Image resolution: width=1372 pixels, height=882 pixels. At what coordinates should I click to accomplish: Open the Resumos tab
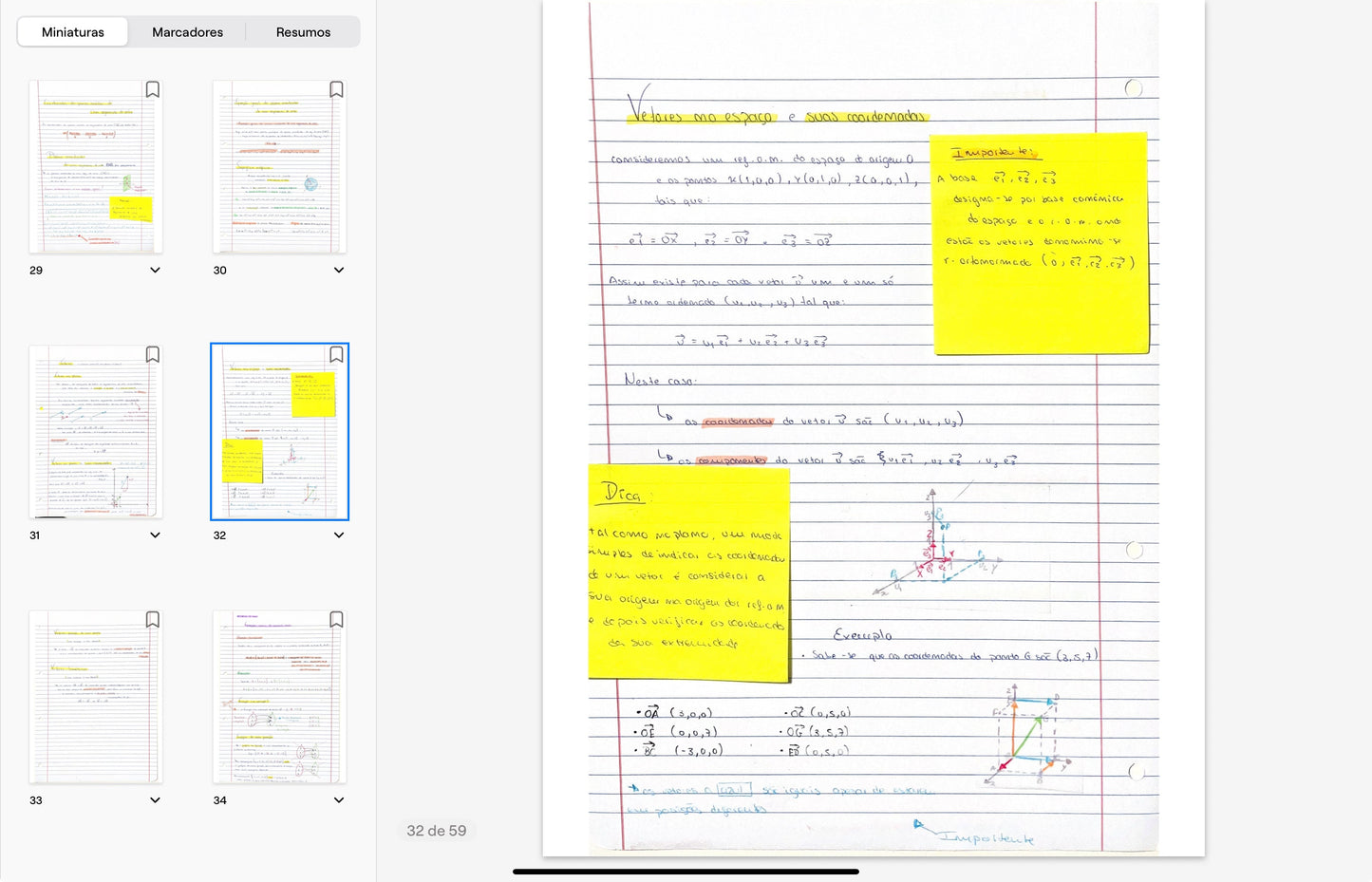[303, 32]
